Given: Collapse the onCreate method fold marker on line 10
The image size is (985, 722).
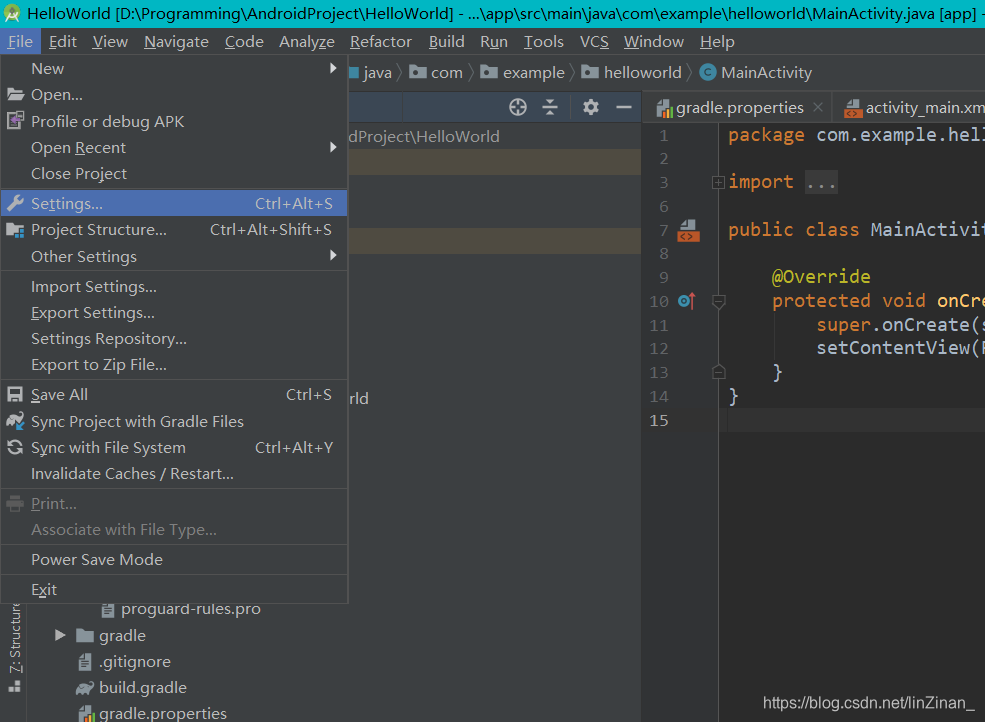Looking at the screenshot, I should pyautogui.click(x=719, y=302).
